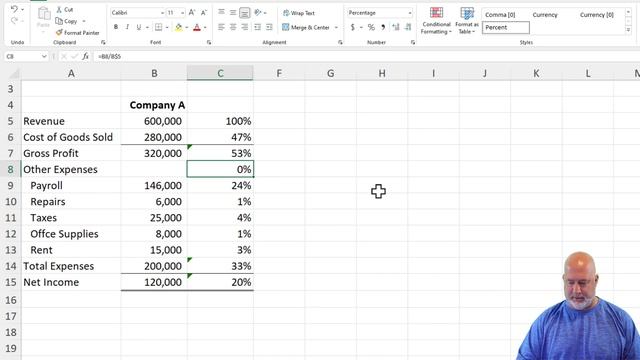
Task: Open the Calibri font name dropdown
Action: pos(162,13)
